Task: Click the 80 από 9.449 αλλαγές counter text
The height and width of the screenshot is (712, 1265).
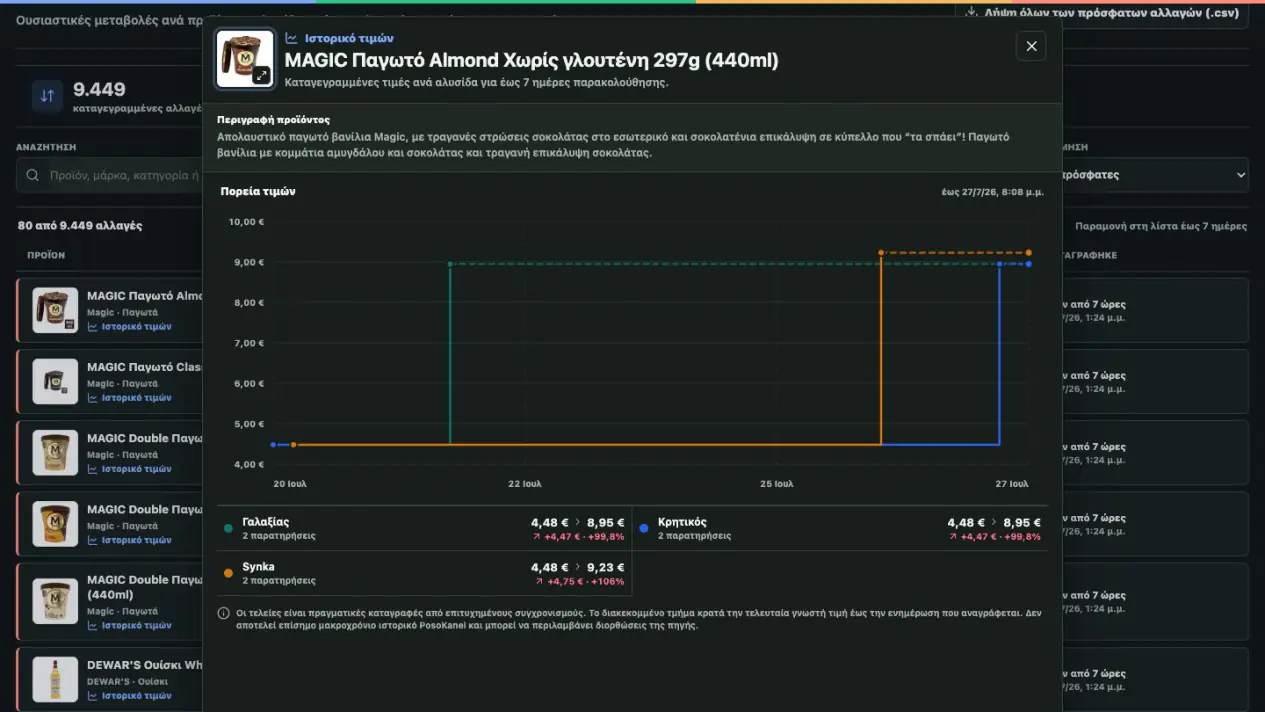Action: point(80,226)
